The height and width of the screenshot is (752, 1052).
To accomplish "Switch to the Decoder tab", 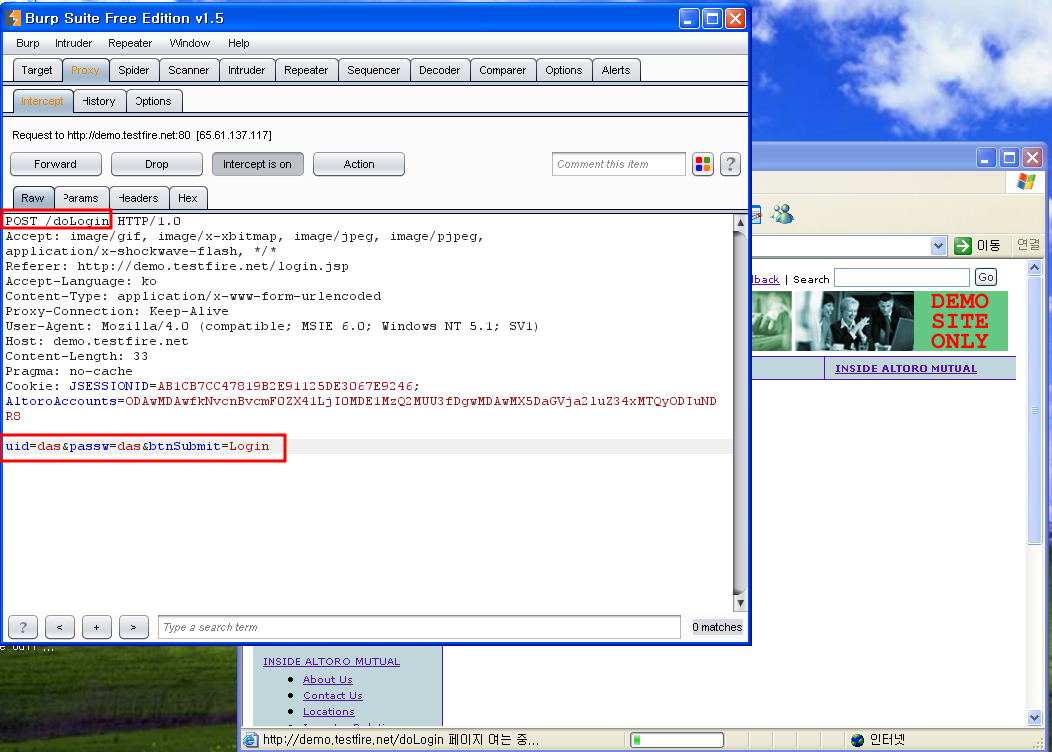I will pos(439,70).
